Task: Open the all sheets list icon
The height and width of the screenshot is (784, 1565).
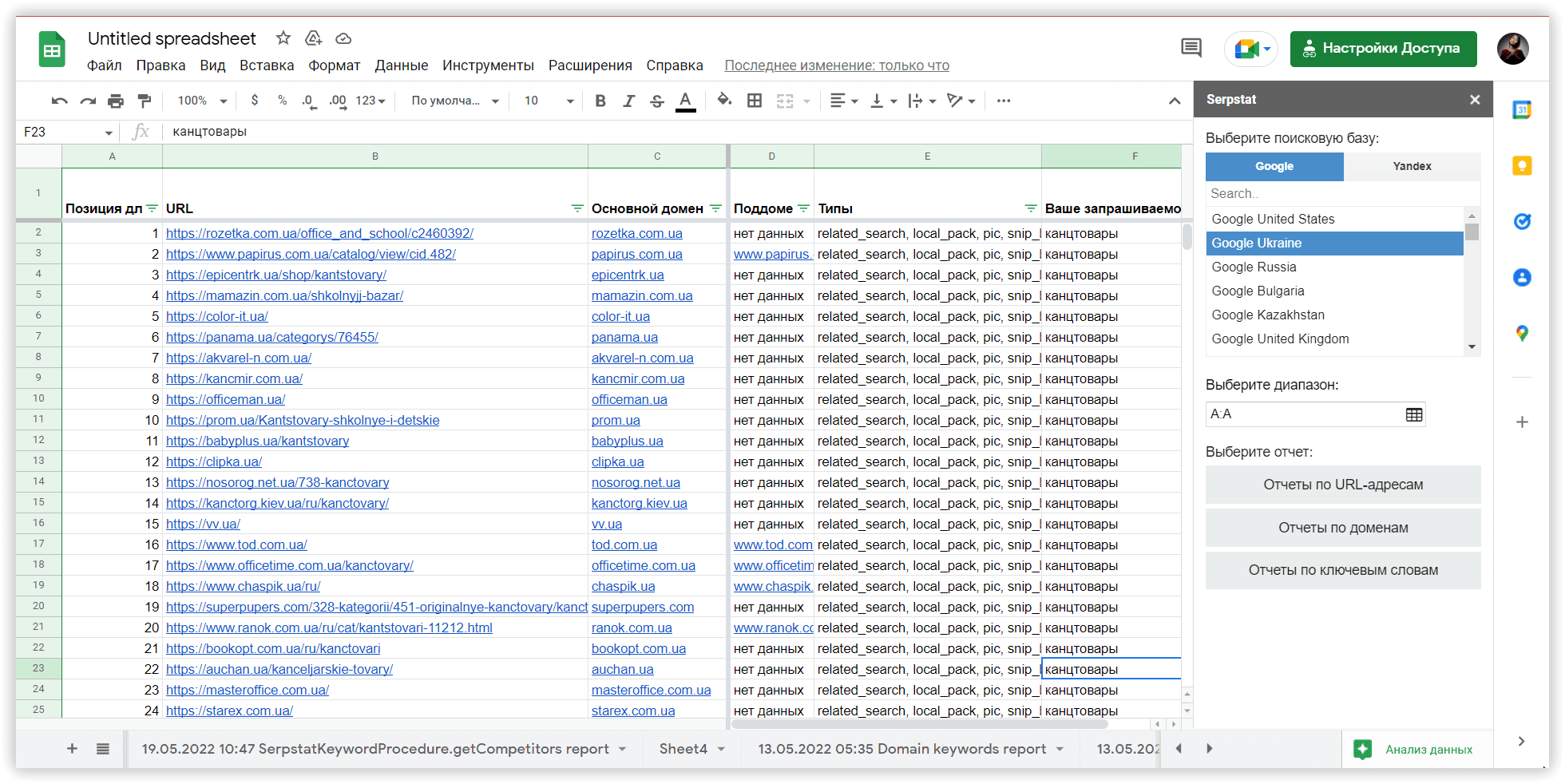Action: pyautogui.click(x=103, y=749)
